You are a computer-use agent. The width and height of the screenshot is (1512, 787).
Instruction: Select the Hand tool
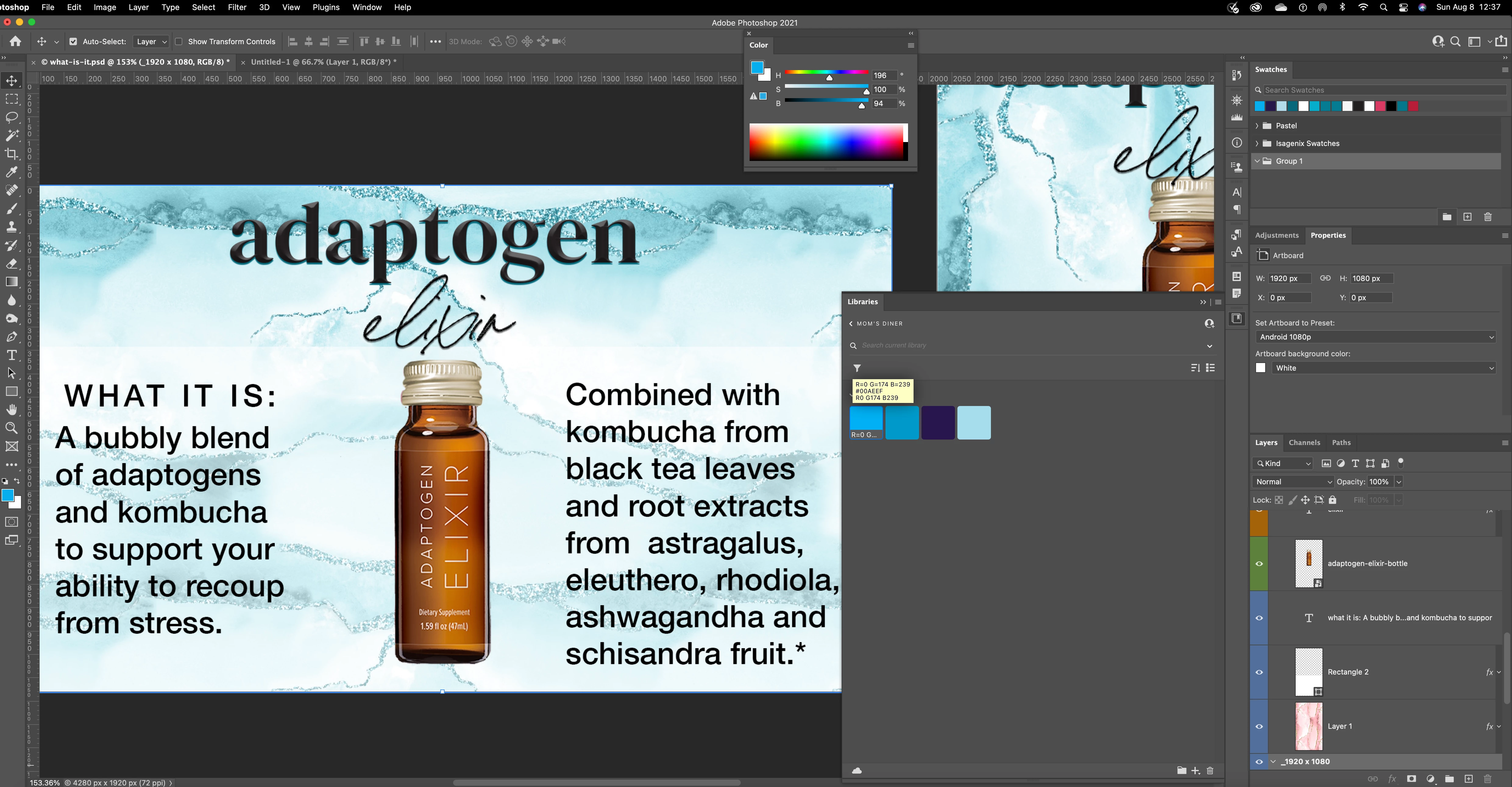point(12,410)
